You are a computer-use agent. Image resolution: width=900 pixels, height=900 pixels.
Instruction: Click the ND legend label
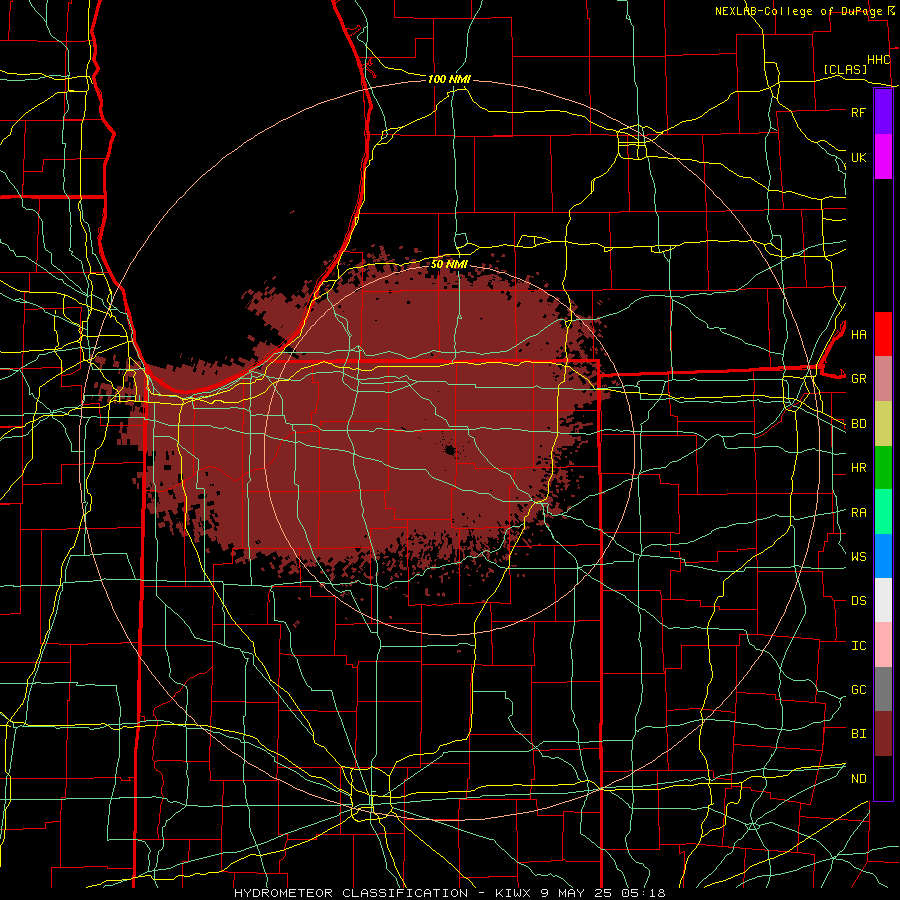click(x=858, y=779)
